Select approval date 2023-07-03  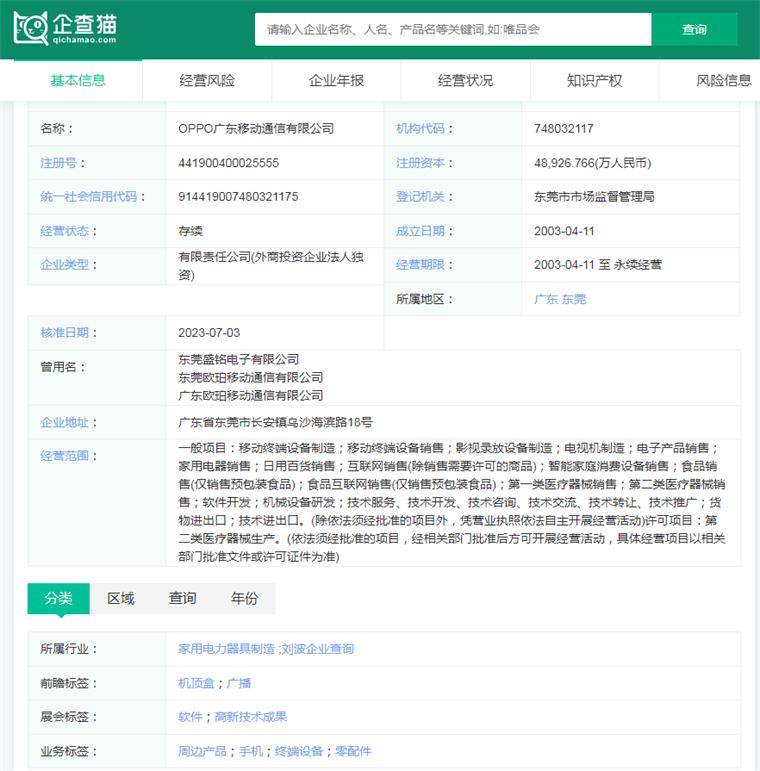coord(209,333)
